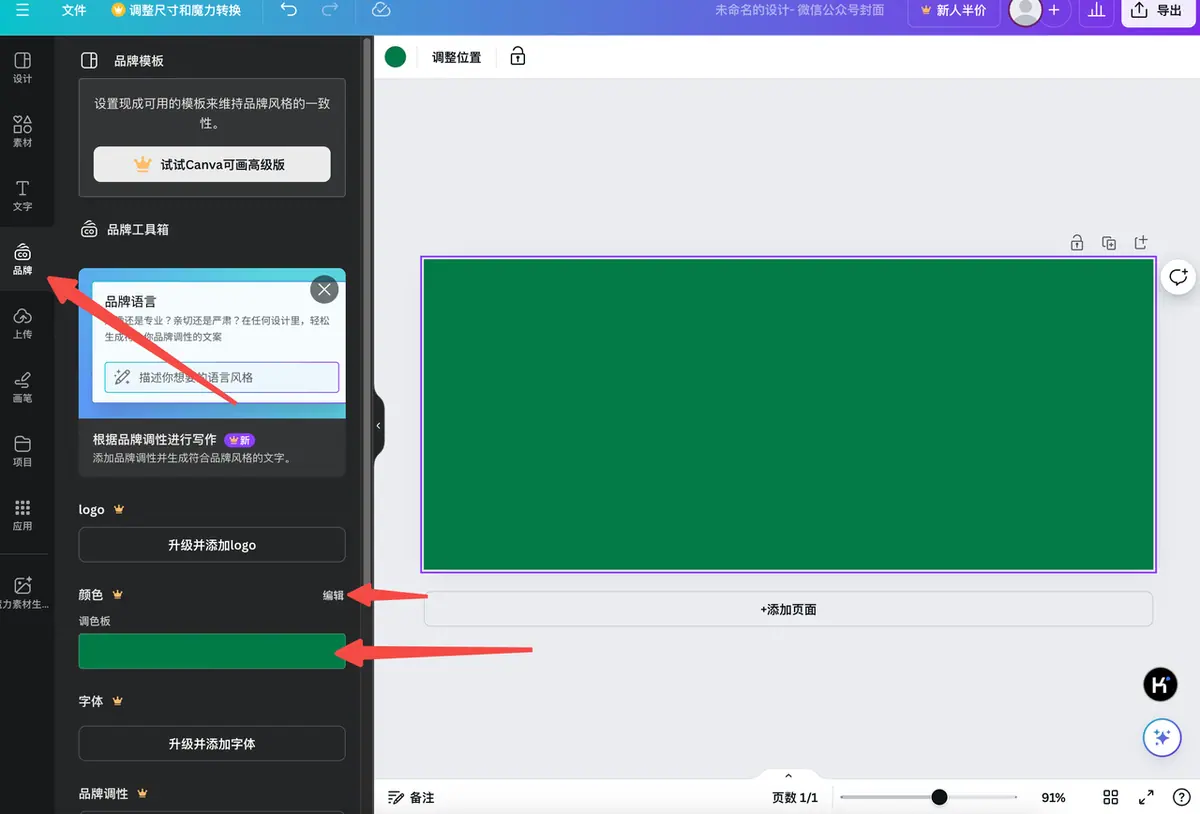Click the 品牌模板 section heading
1200x814 pixels.
pyautogui.click(x=138, y=61)
